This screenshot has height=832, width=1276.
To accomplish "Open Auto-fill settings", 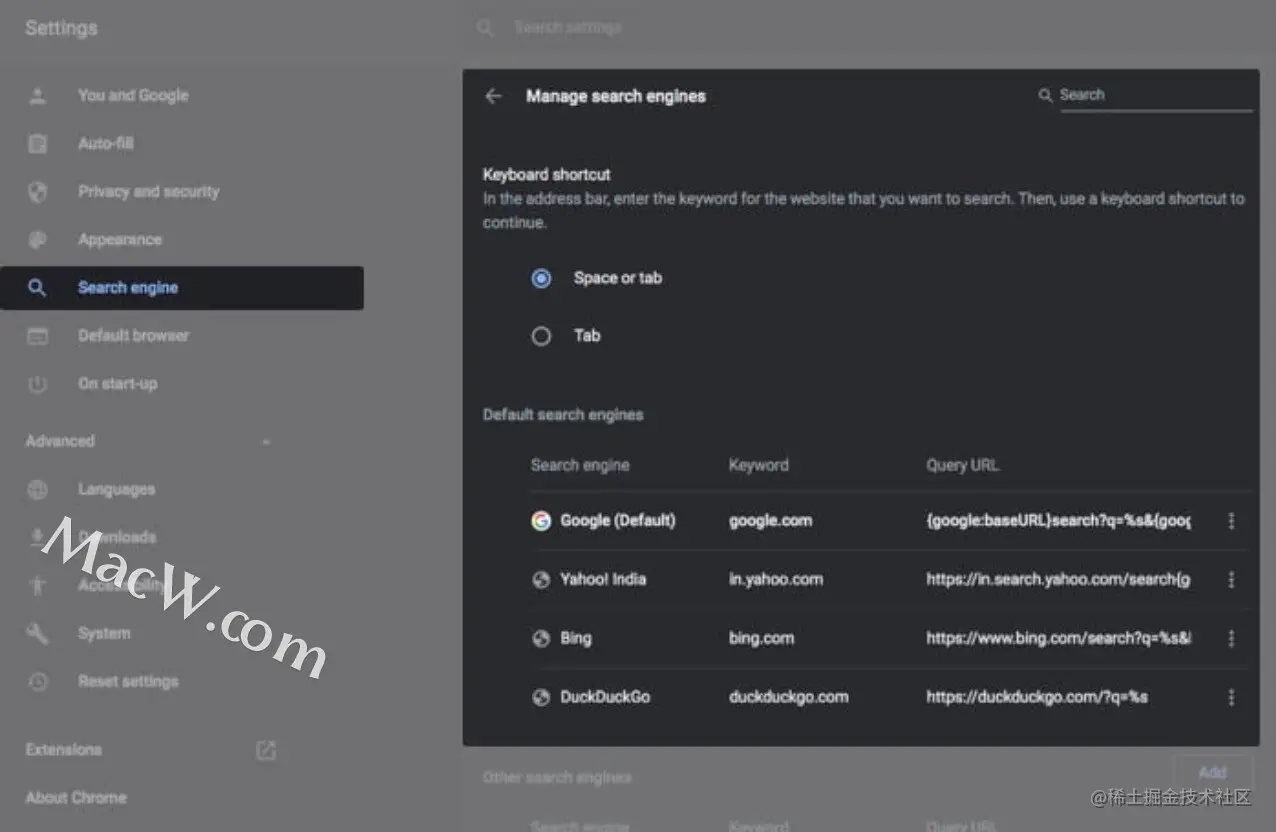I will click(x=106, y=144).
